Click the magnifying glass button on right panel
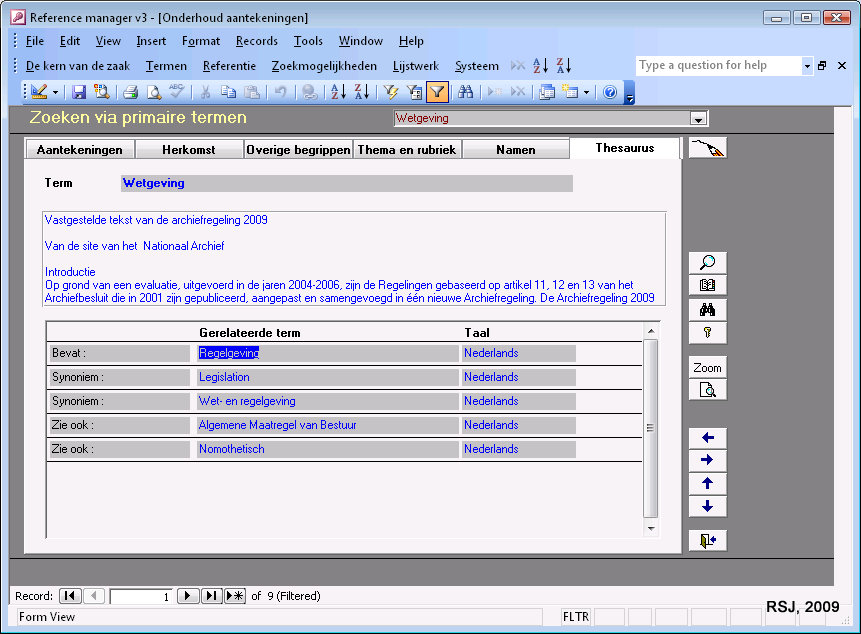This screenshot has height=634, width=861. [707, 263]
